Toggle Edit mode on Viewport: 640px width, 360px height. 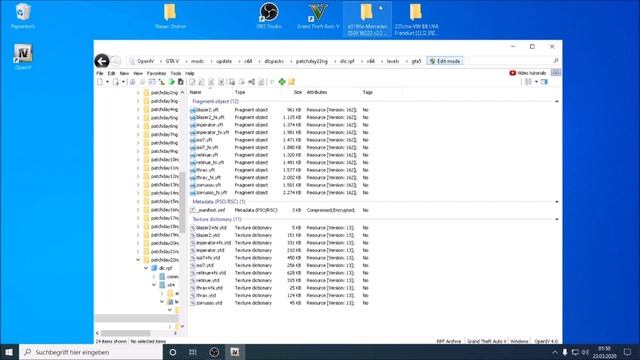[x=445, y=61]
